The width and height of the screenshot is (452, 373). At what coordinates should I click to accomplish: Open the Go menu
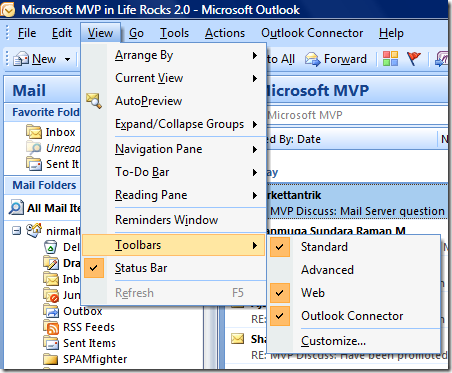[x=136, y=33]
